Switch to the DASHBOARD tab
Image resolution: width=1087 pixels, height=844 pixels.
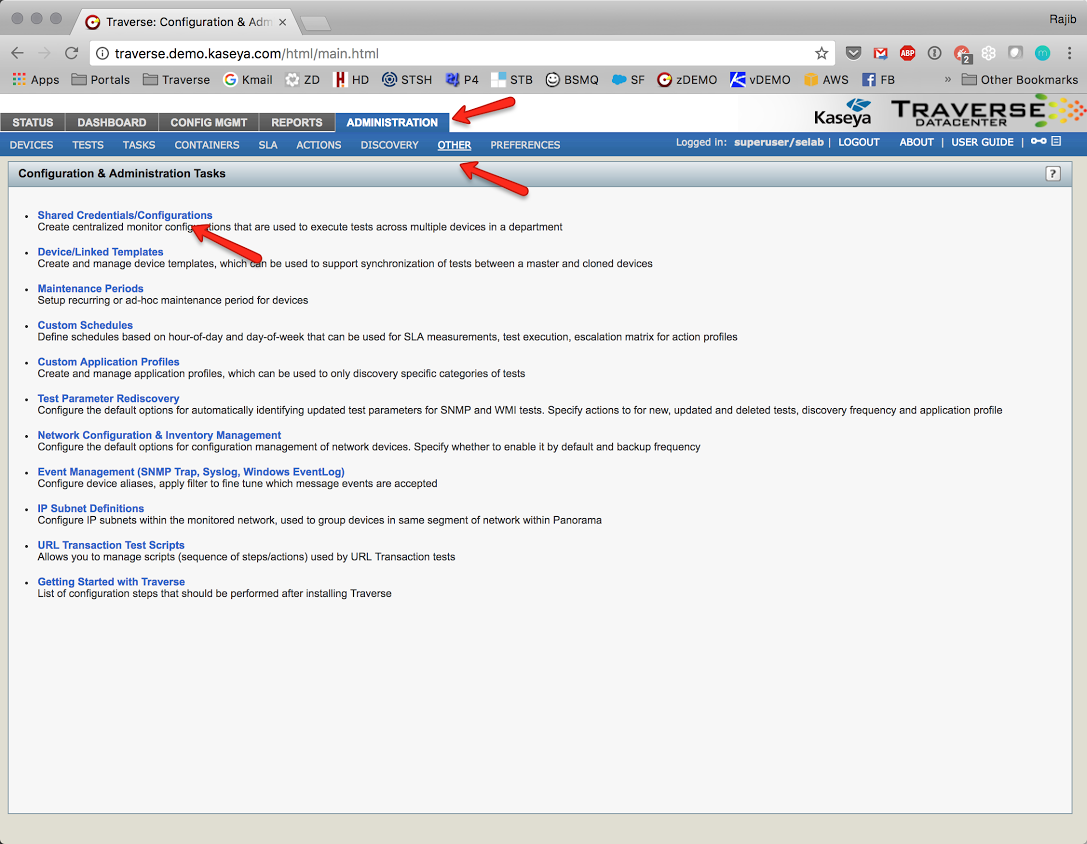click(x=112, y=122)
